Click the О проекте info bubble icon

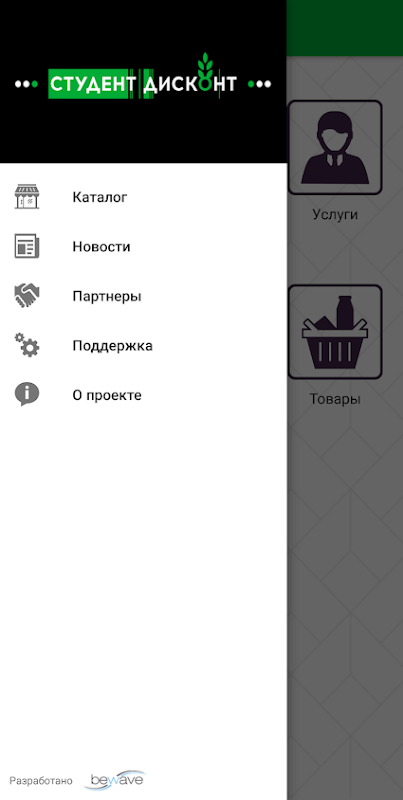(27, 395)
